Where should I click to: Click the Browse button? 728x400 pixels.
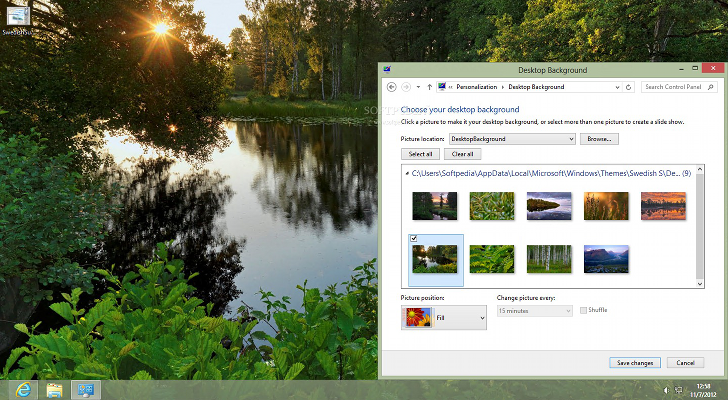point(599,139)
